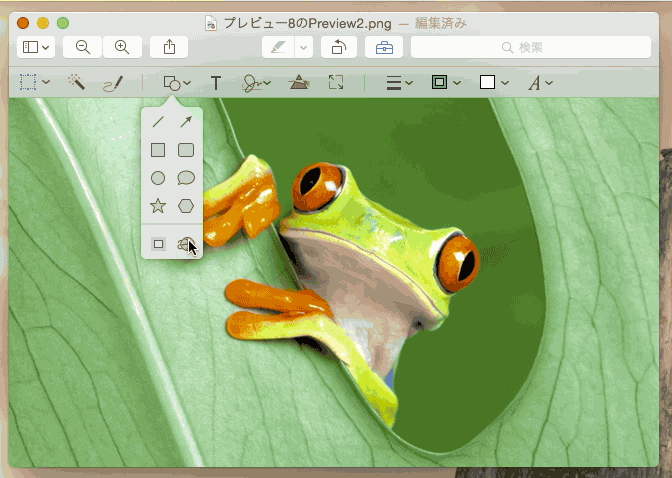Click the プレビュー8のPreview2.png window title
Viewport: 672px width, 478px height.
(x=308, y=23)
